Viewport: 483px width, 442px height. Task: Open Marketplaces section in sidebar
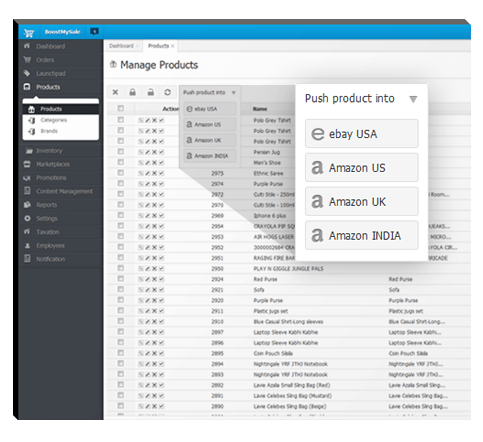pos(53,164)
